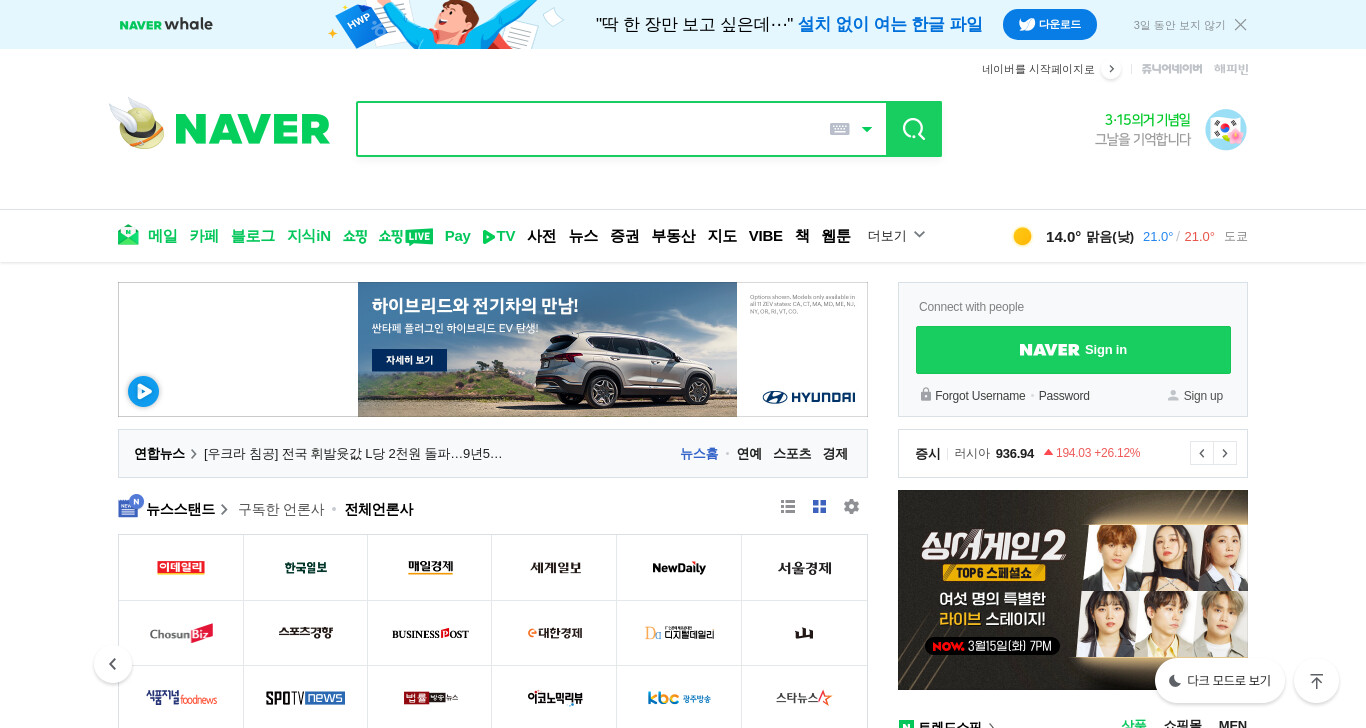The height and width of the screenshot is (728, 1366).
Task: Click the scroll-to-top arrow button
Action: pyautogui.click(x=1316, y=681)
